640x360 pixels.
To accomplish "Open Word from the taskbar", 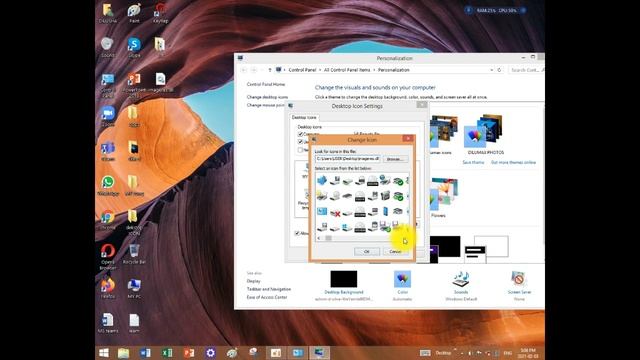I will click(x=145, y=353).
